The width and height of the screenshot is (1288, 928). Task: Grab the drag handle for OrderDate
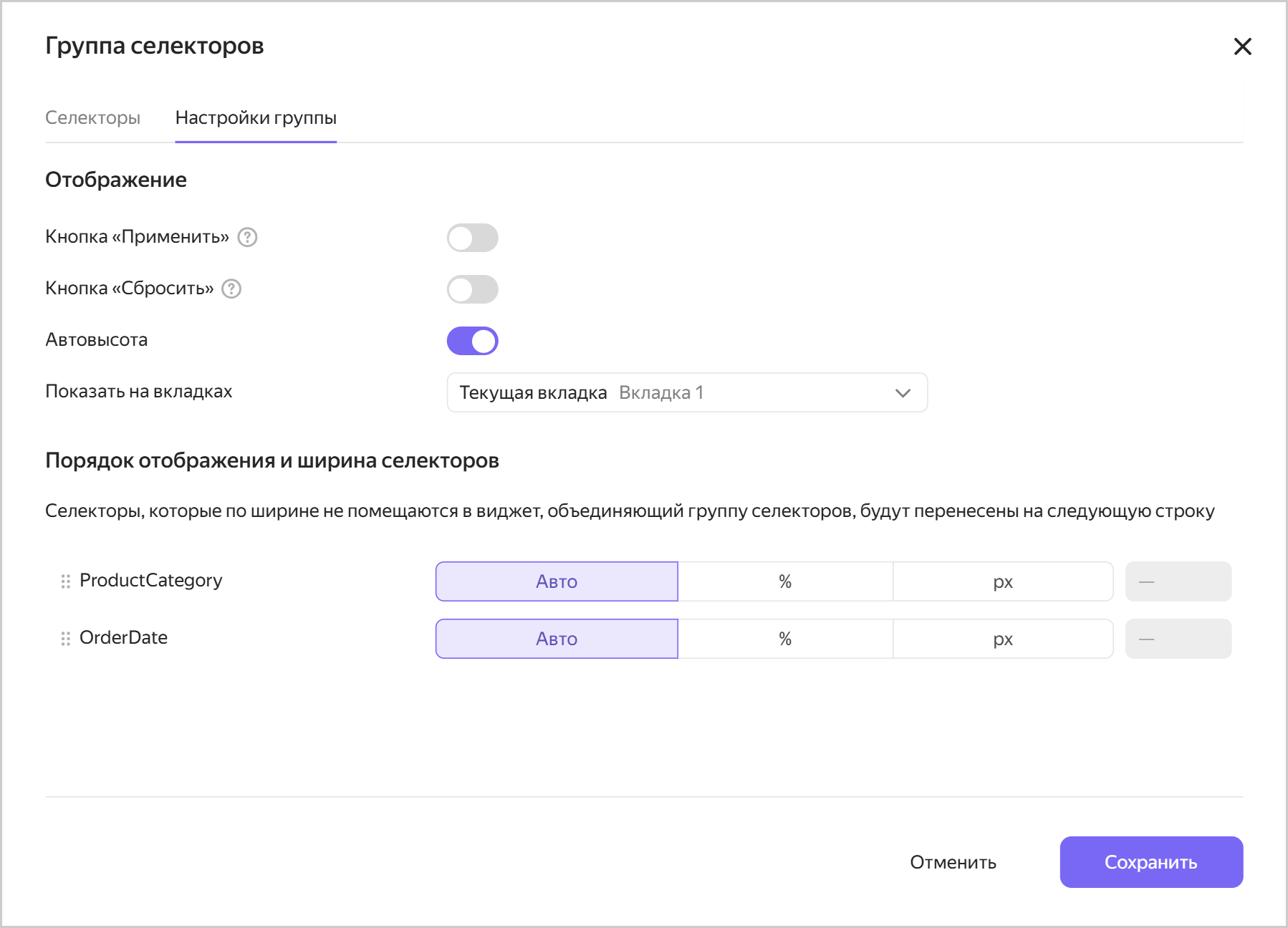tap(65, 639)
